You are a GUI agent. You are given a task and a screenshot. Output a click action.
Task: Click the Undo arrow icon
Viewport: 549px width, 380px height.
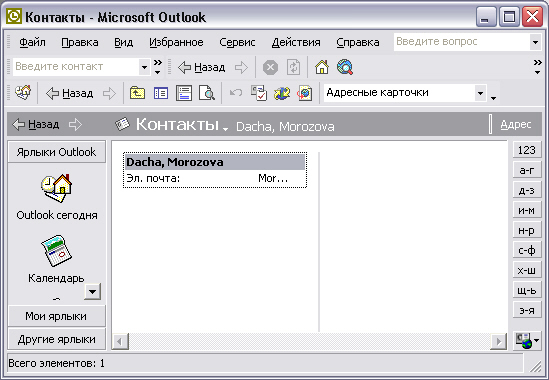pos(236,93)
